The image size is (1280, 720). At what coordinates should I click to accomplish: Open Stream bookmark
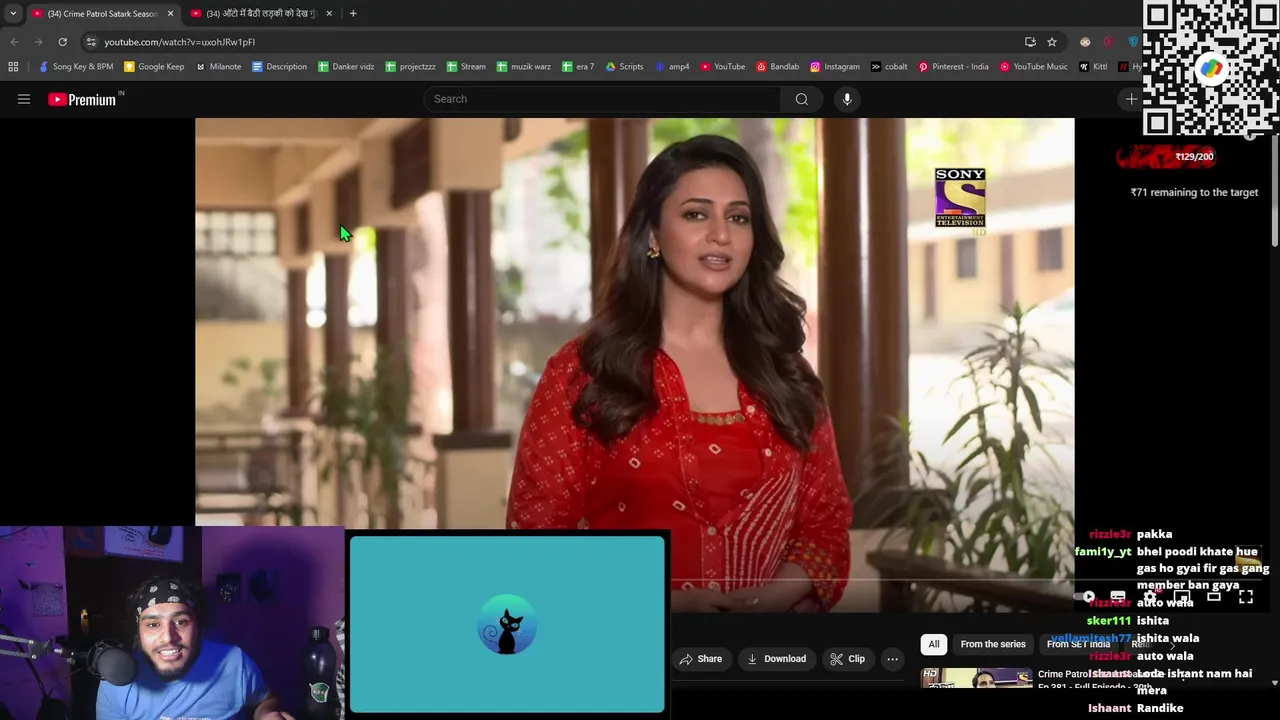point(466,67)
